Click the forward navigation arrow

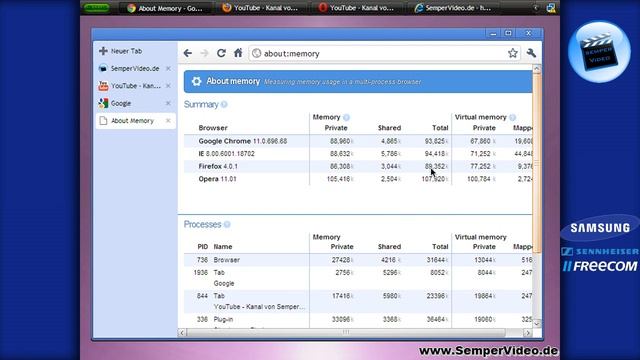[x=204, y=53]
